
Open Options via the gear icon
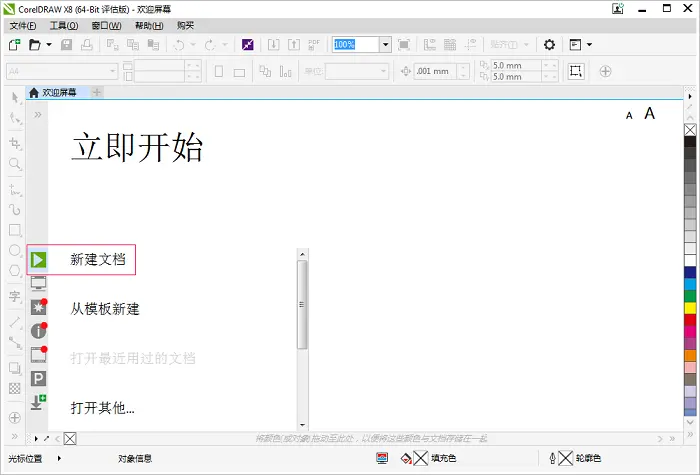coord(549,45)
